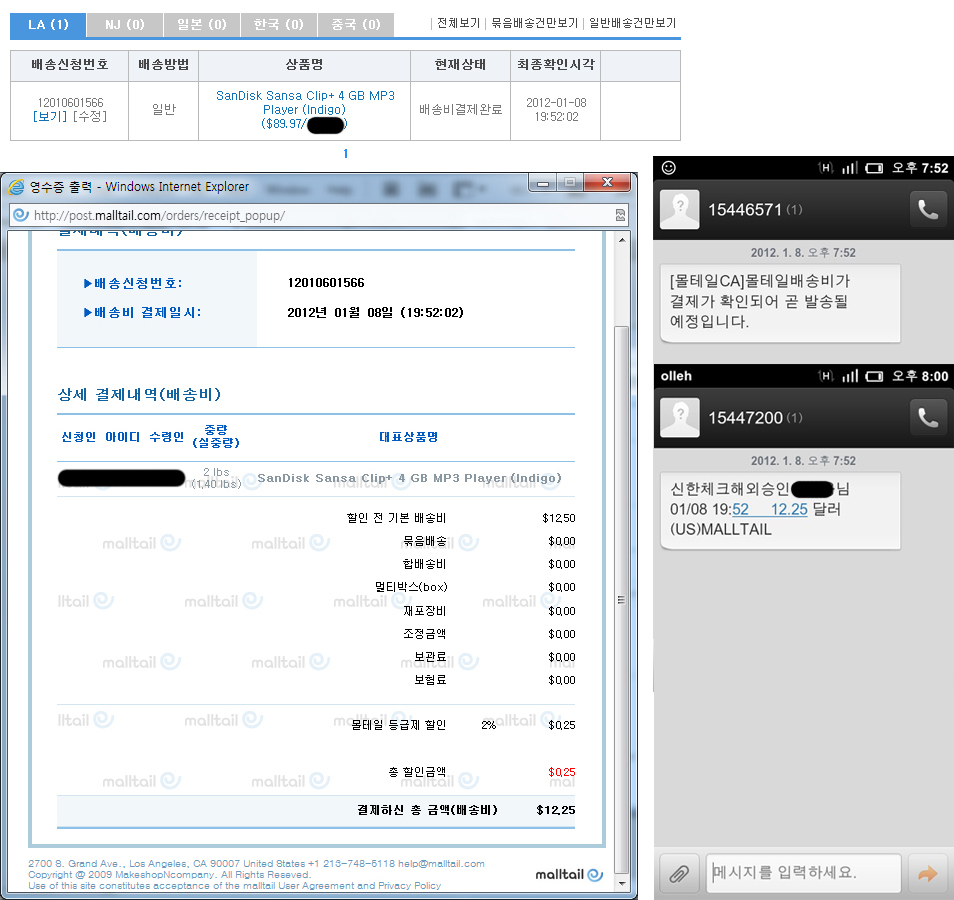This screenshot has height=900, width=954.
Task: Tap the send arrow icon
Action: [x=927, y=874]
